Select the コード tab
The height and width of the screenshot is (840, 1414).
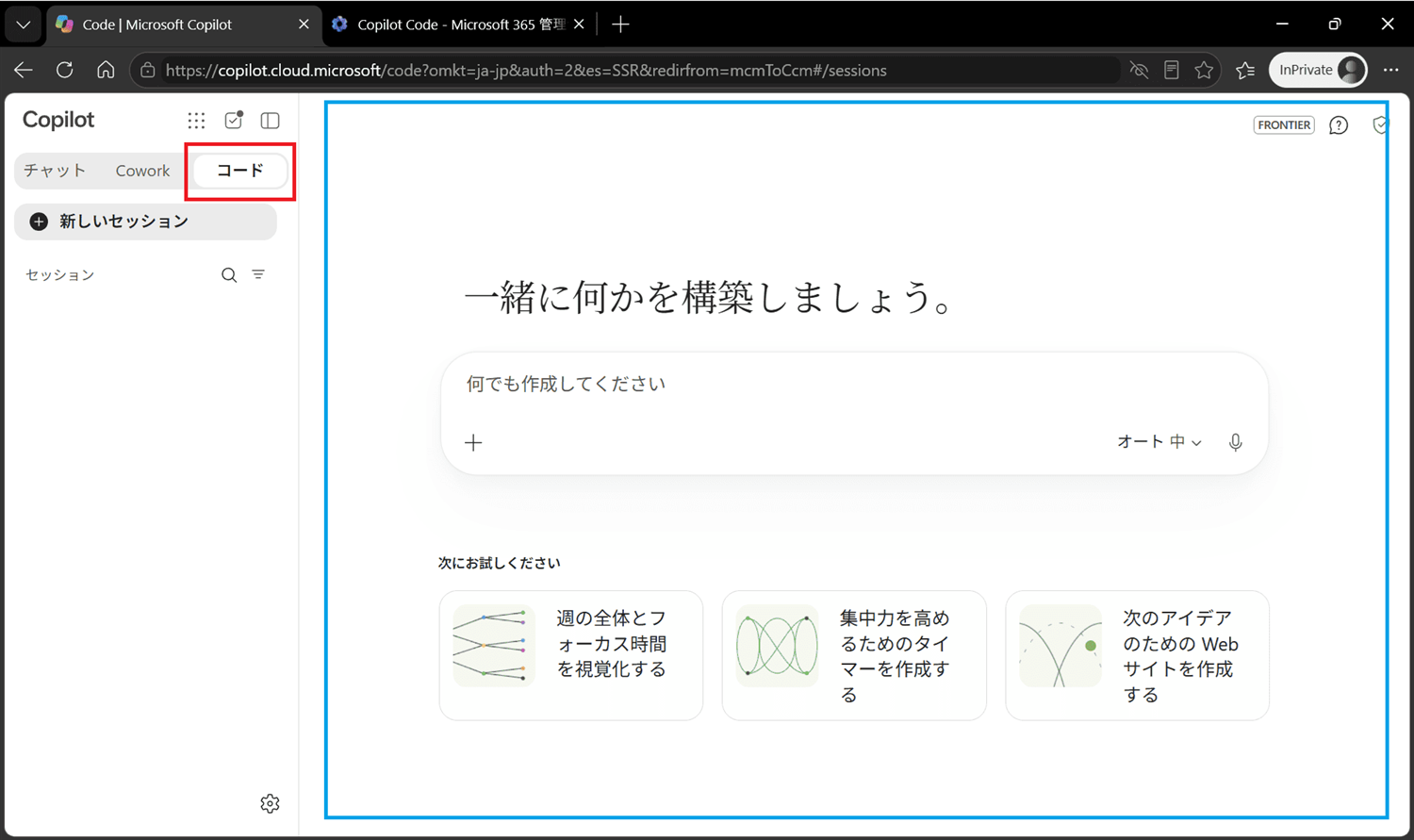point(240,171)
